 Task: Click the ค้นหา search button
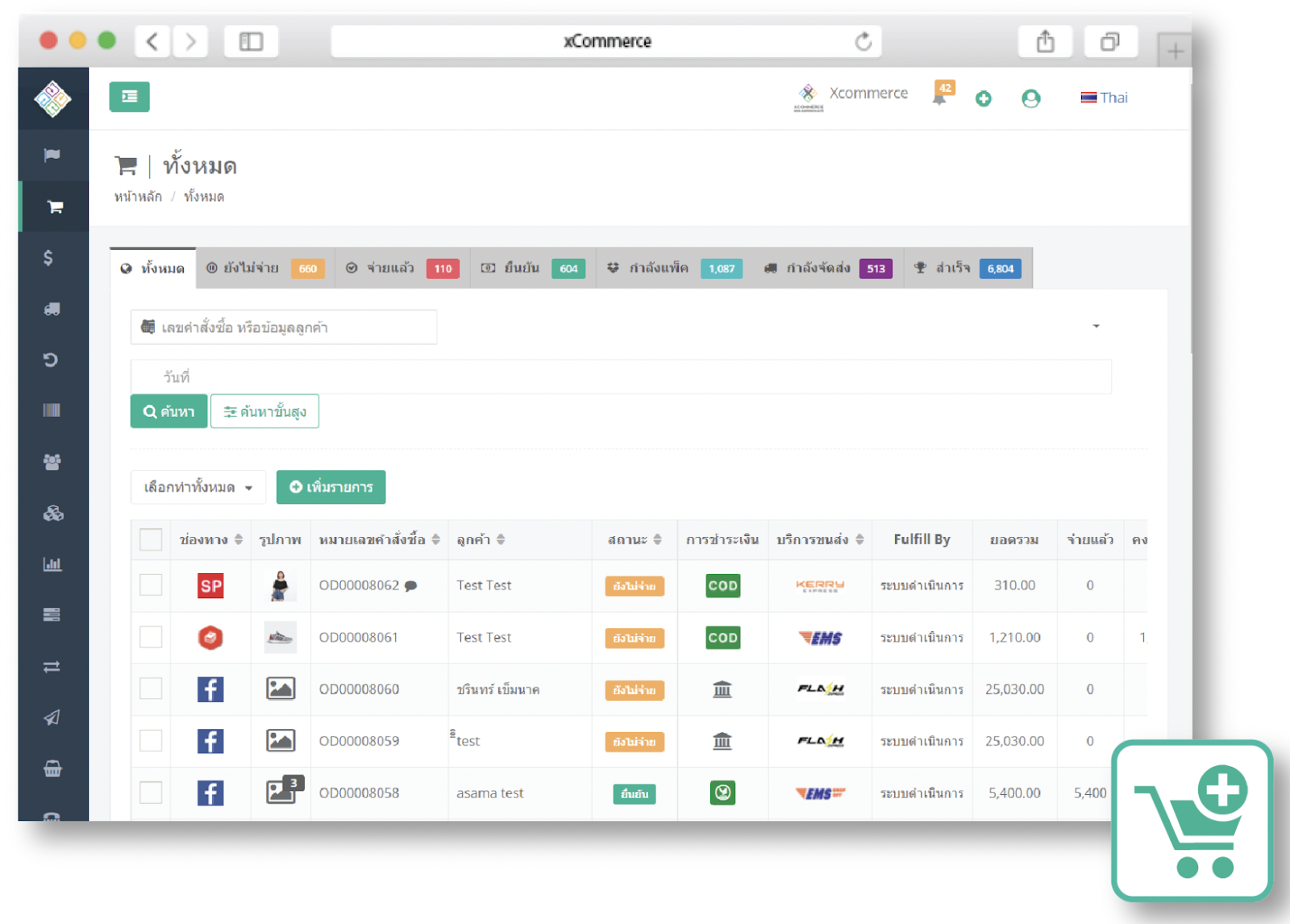[168, 411]
